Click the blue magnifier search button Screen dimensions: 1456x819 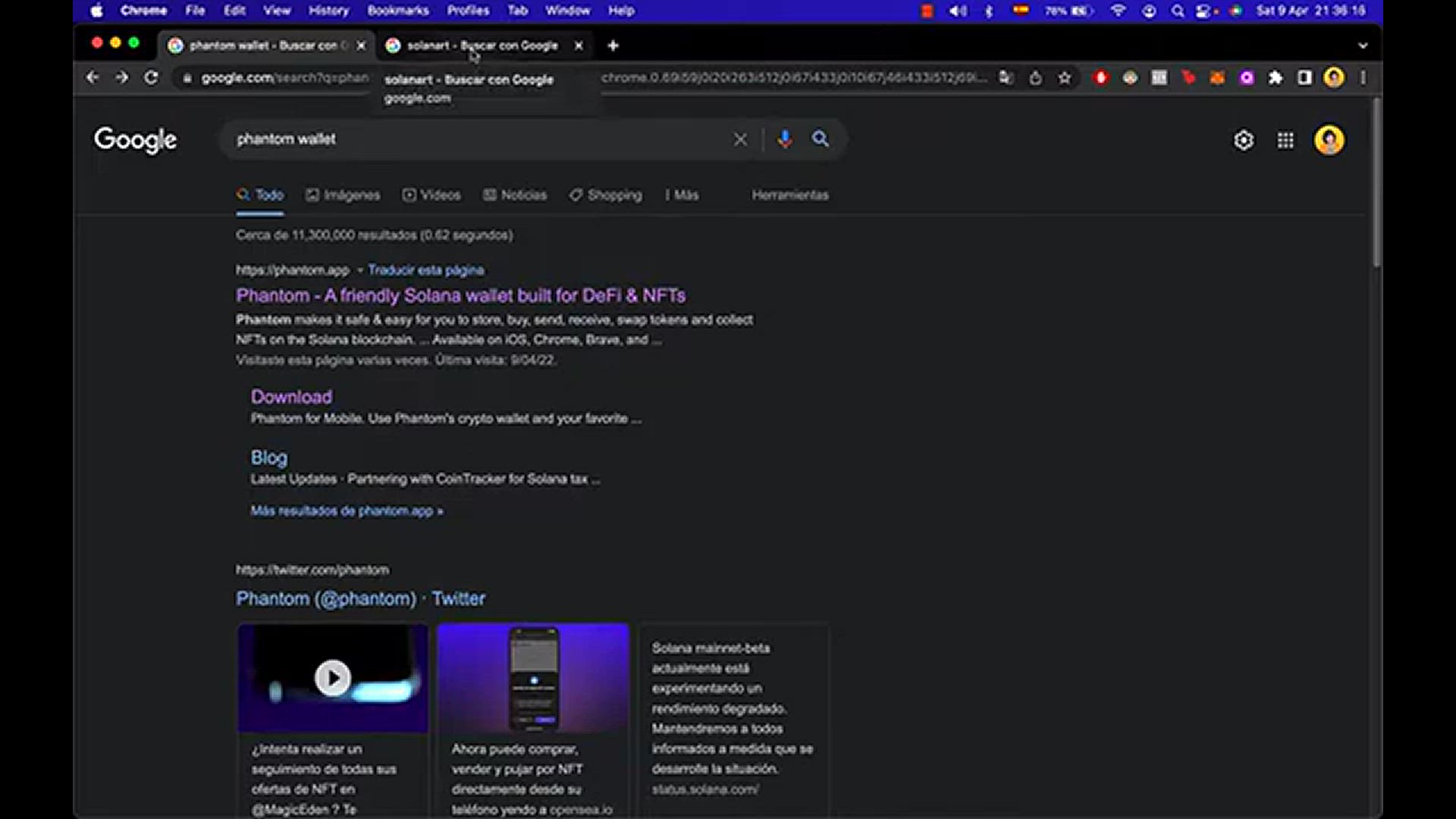click(x=821, y=139)
